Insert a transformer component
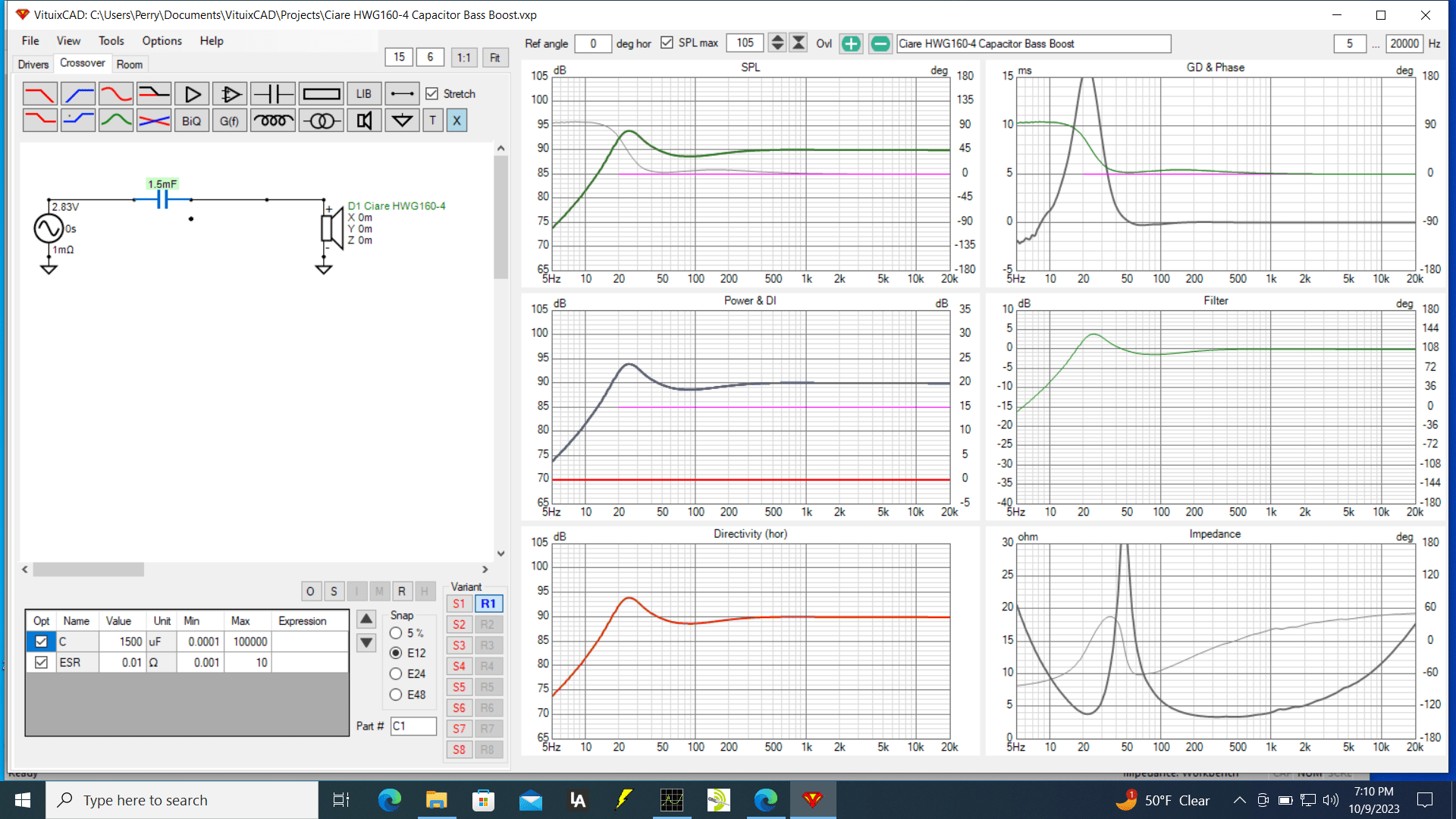The height and width of the screenshot is (819, 1456). coord(322,121)
